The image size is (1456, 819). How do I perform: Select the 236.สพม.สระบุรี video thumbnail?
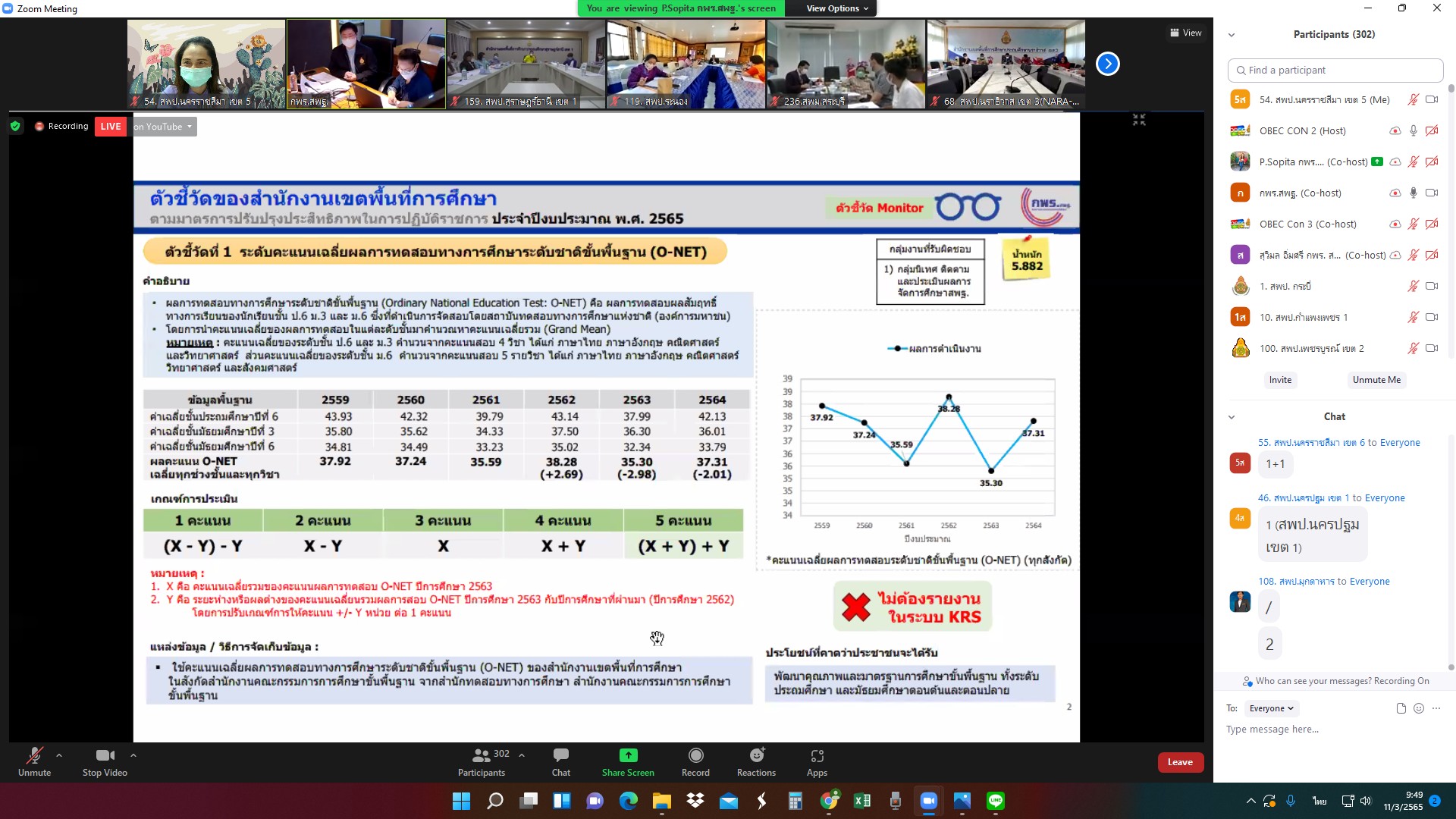pos(846,64)
